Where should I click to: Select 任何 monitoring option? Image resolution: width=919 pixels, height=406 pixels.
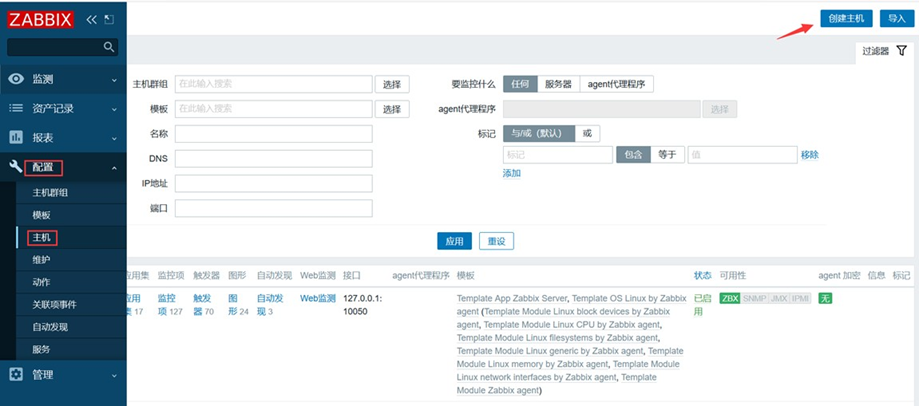coord(520,84)
